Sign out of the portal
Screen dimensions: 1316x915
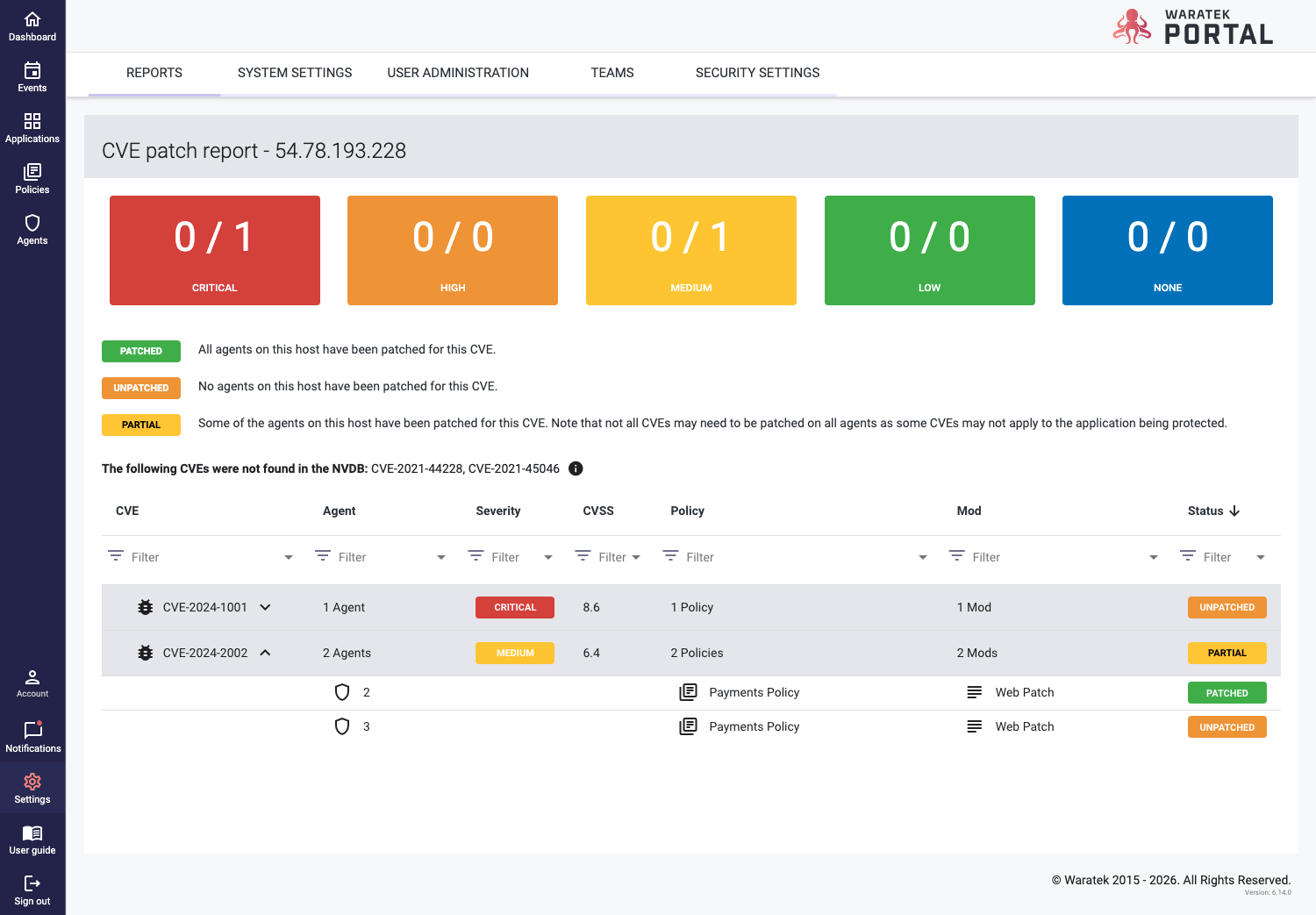pos(32,890)
